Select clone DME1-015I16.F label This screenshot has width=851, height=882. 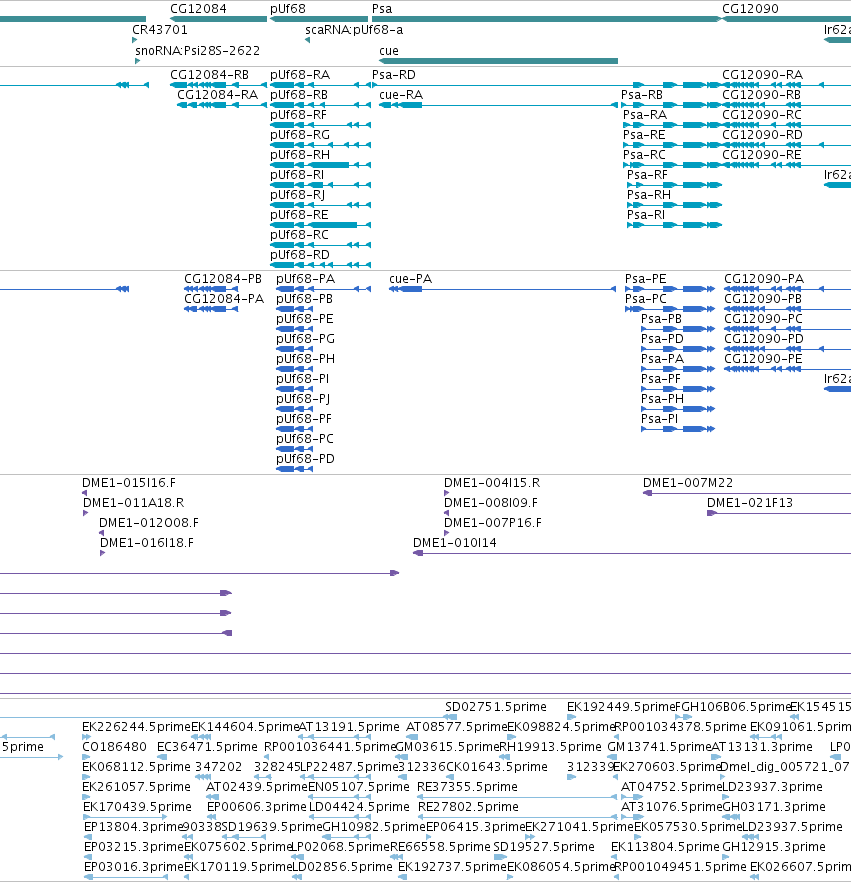pos(129,483)
